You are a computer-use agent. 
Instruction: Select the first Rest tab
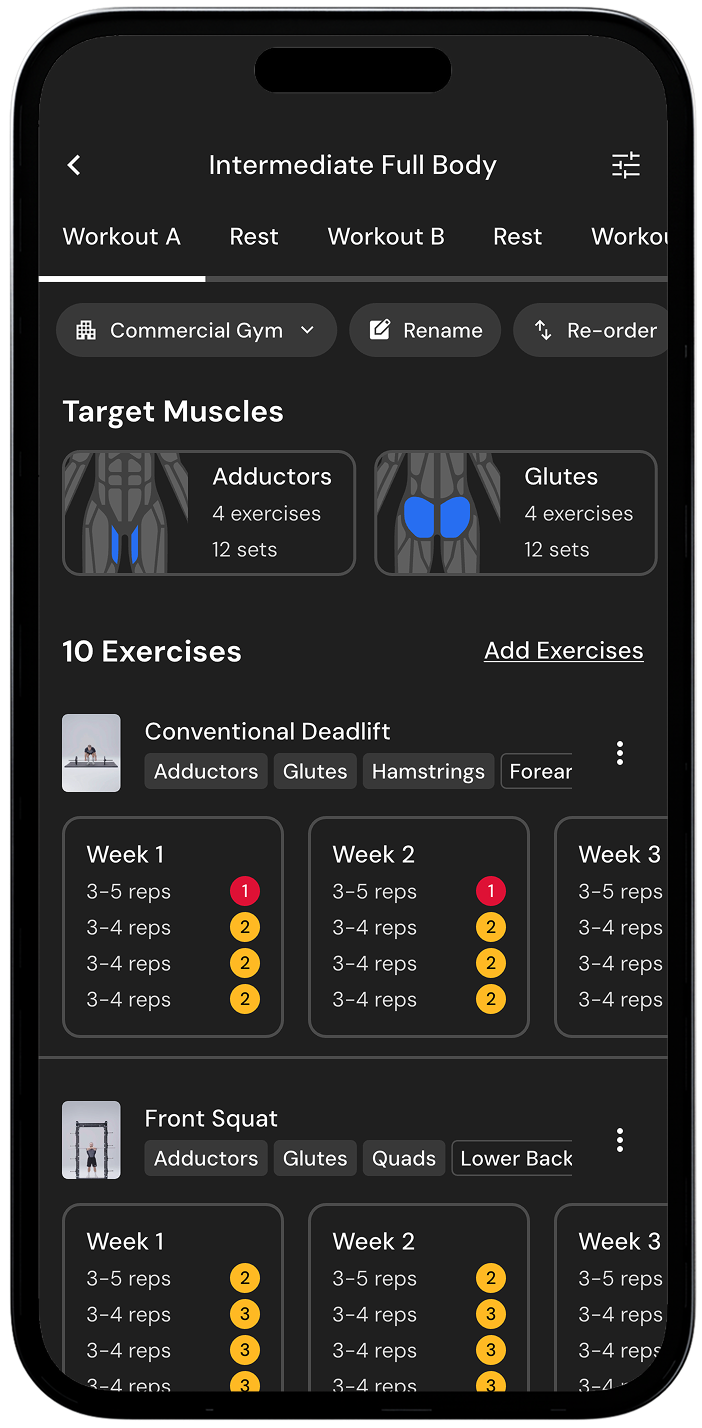(x=254, y=237)
